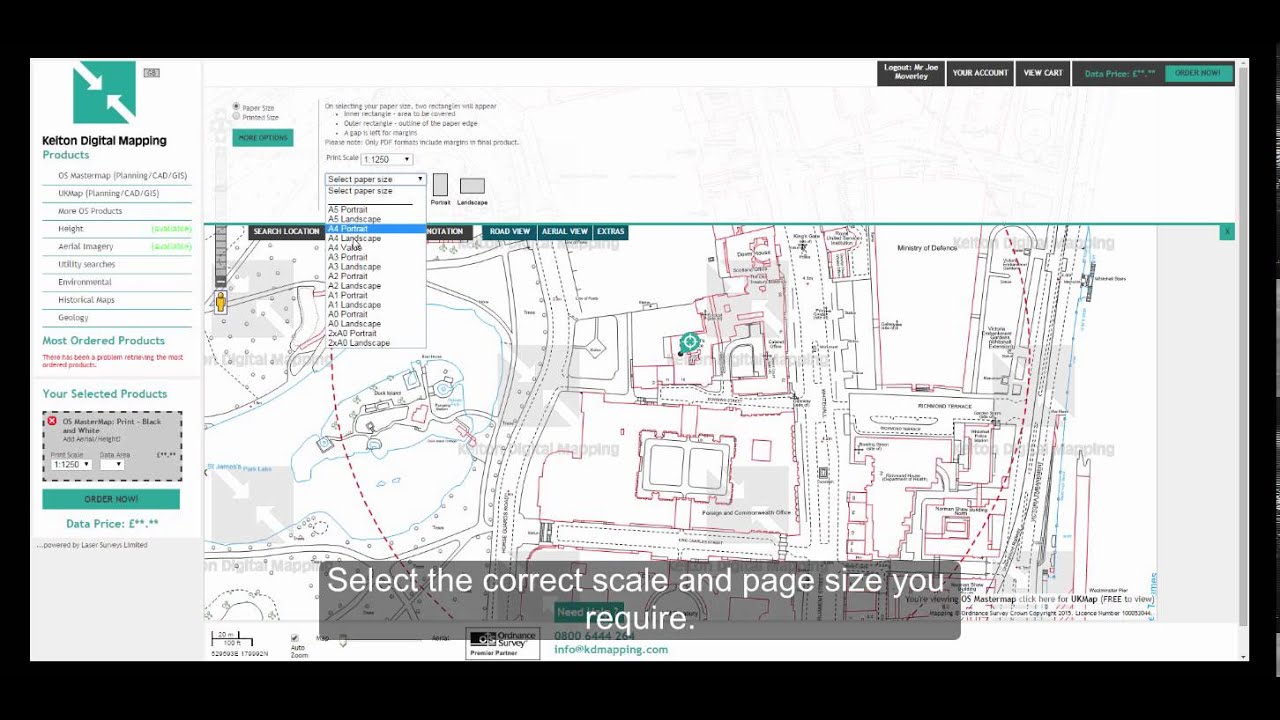
Task: Switch to ROAD VIEW
Action: 509,232
